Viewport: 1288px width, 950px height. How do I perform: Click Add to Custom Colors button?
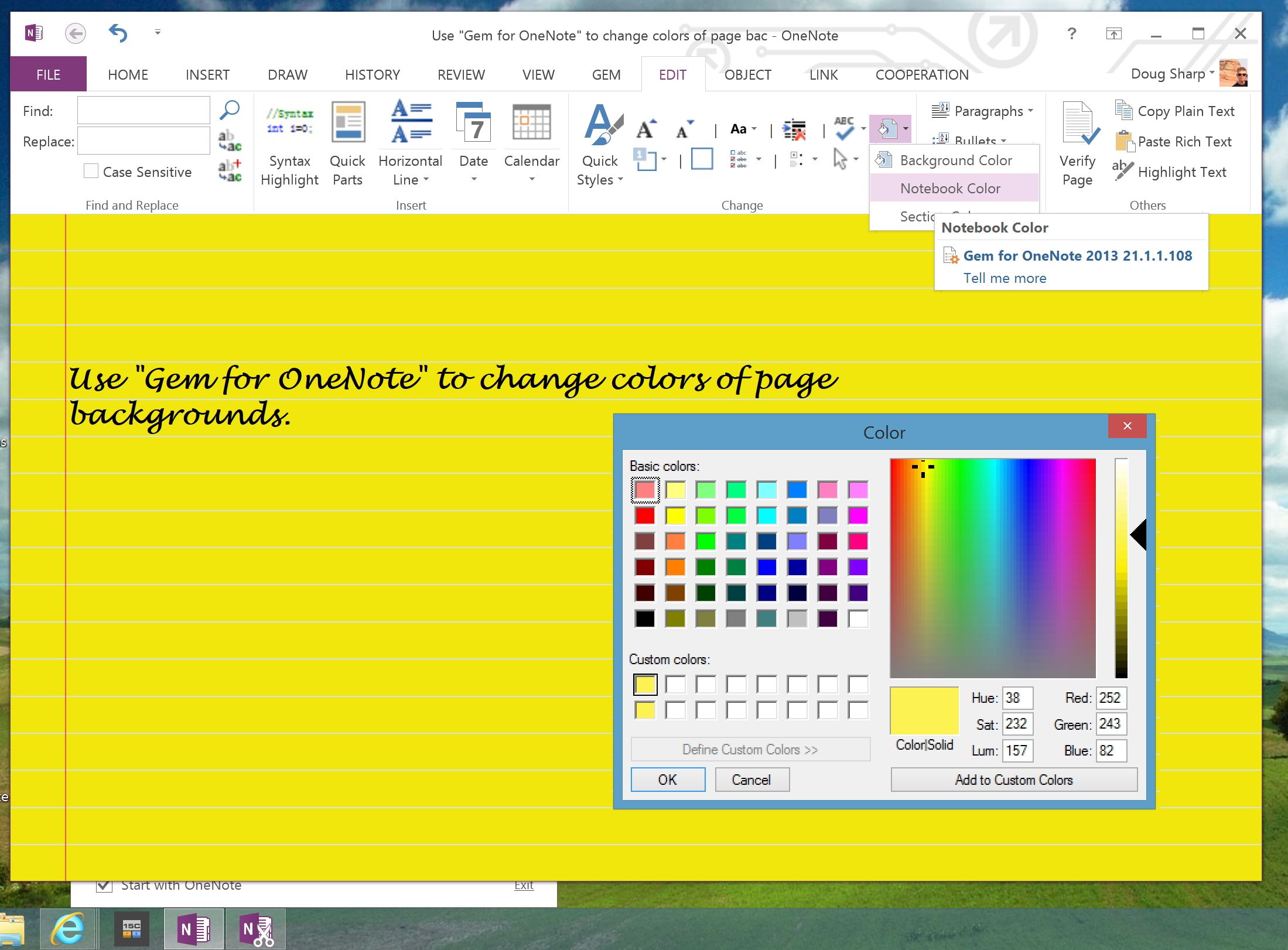tap(1014, 780)
